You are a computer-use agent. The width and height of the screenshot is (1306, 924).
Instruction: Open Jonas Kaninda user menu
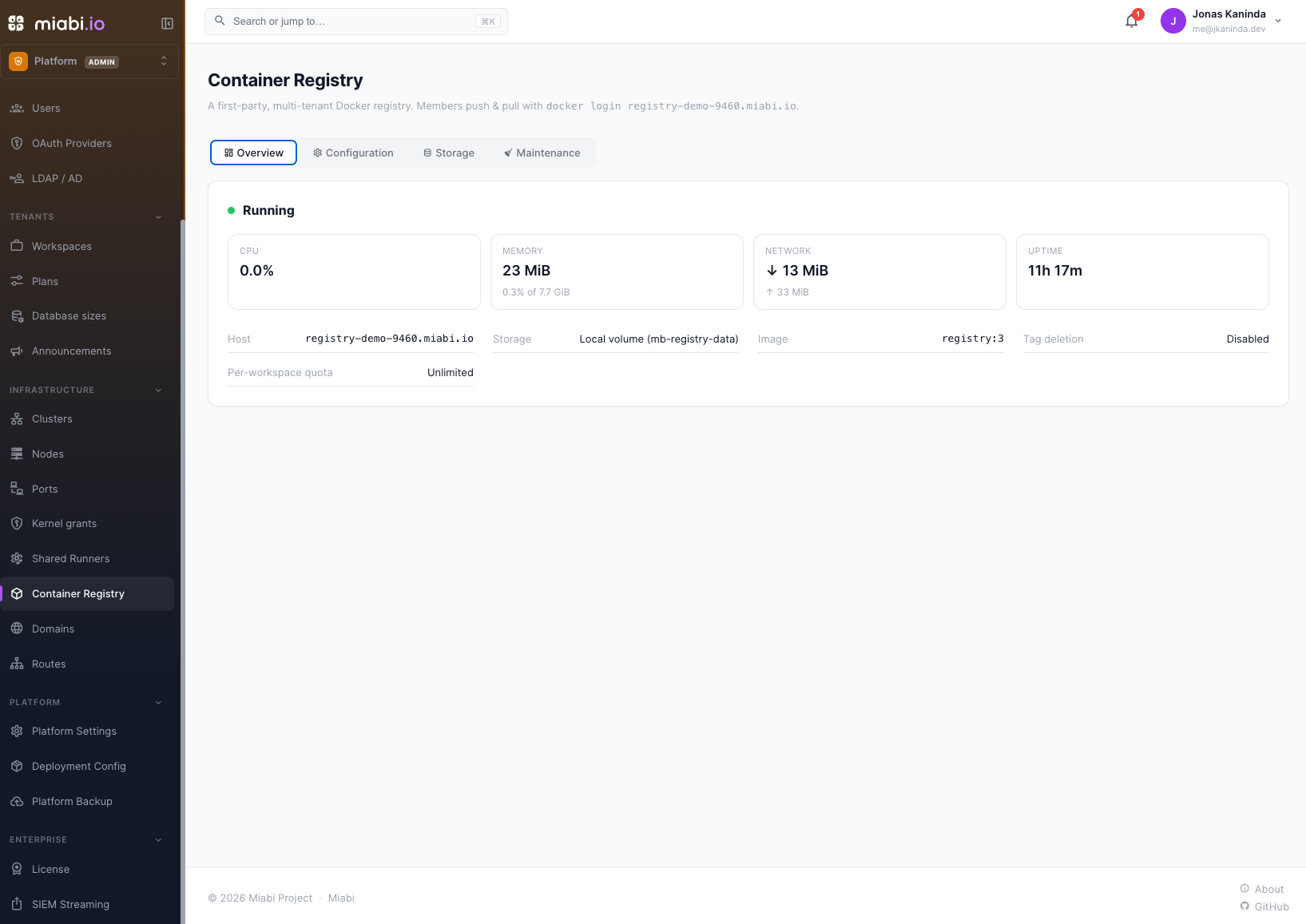click(1221, 22)
